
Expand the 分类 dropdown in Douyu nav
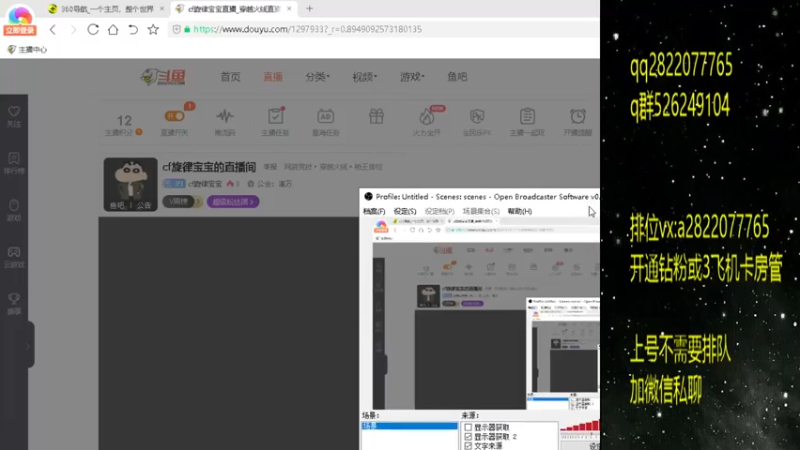[317, 77]
